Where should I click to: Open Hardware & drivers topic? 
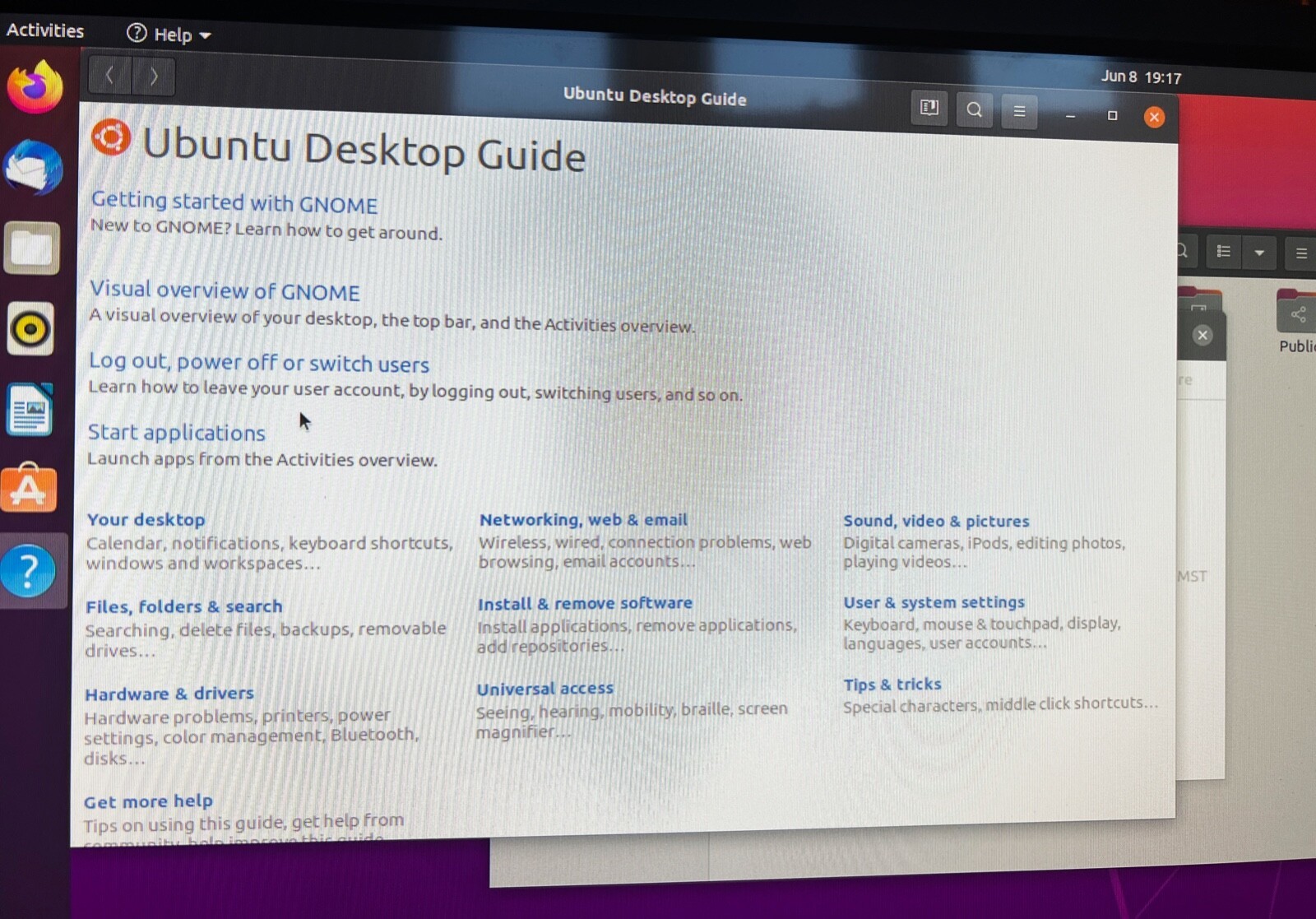(x=169, y=694)
